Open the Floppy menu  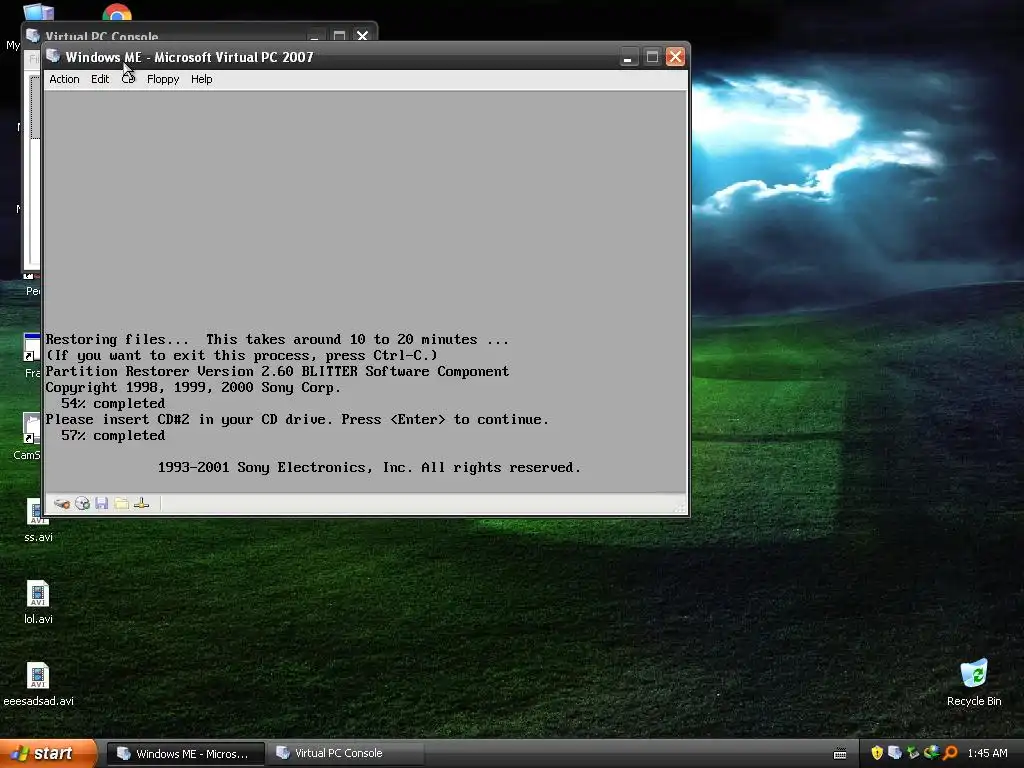[x=163, y=79]
